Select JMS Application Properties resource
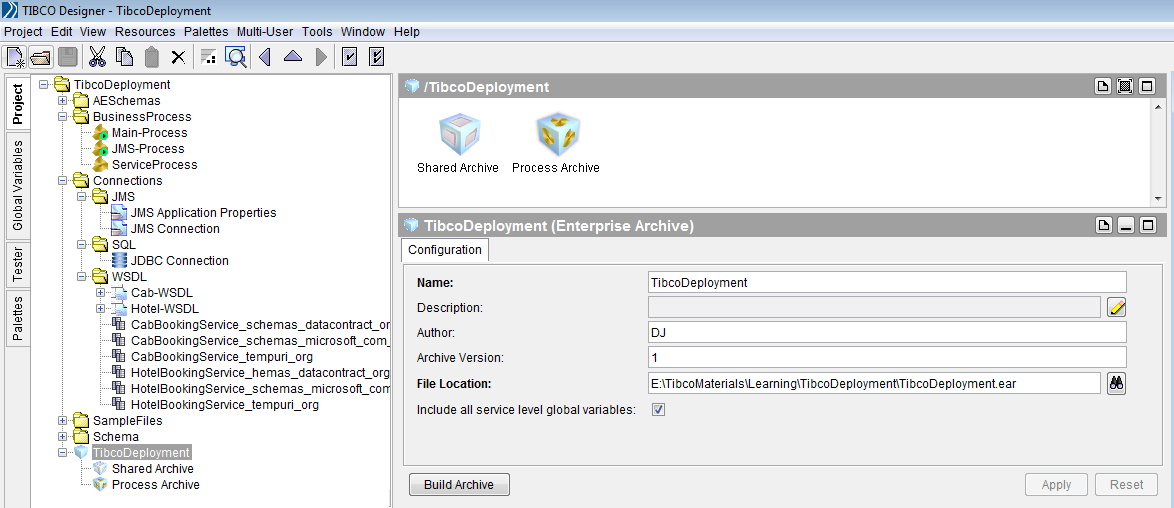This screenshot has height=508, width=1174. [x=203, y=213]
